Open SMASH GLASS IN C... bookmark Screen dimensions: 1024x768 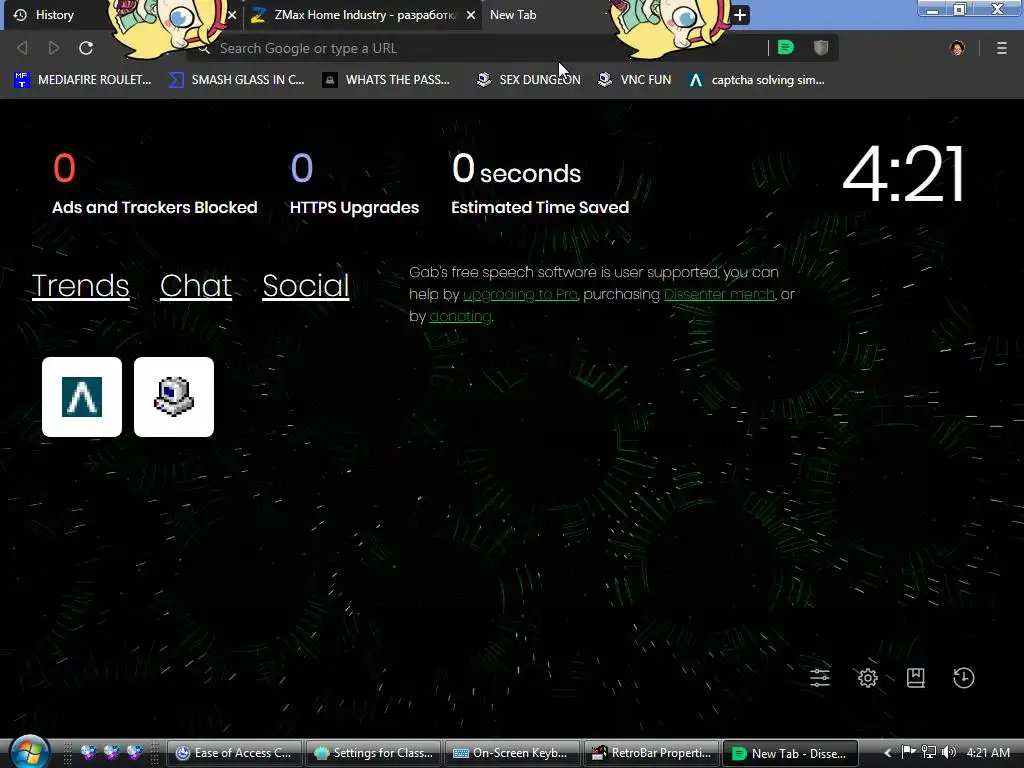tap(237, 80)
